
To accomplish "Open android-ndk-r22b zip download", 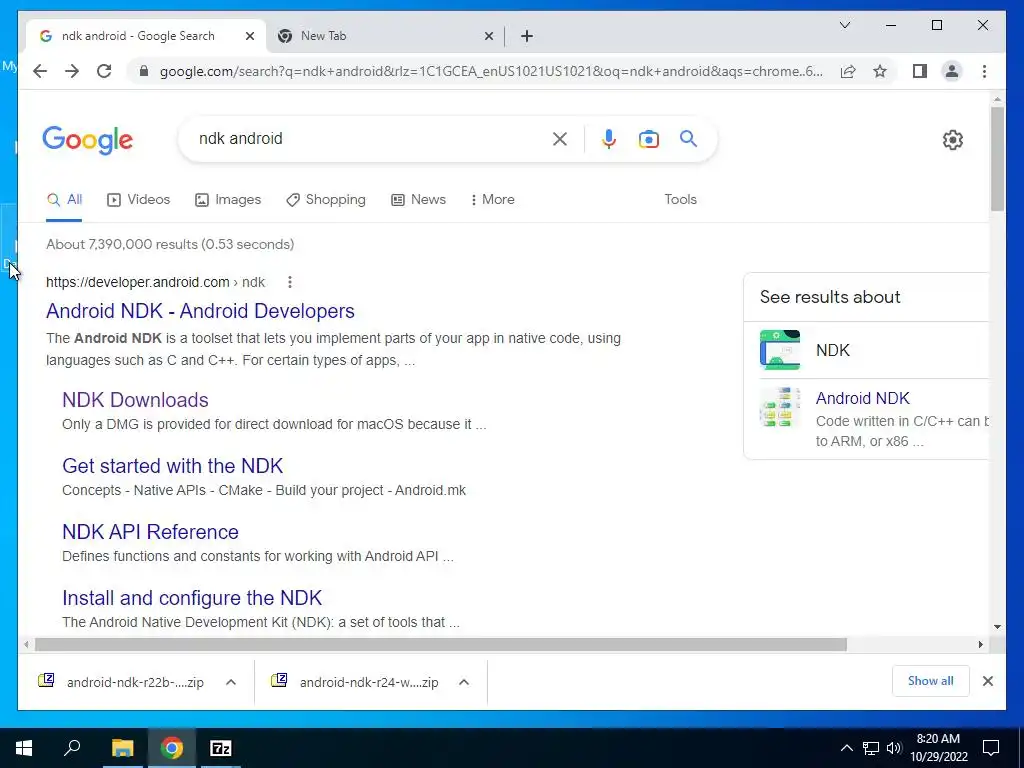I will pyautogui.click(x=121, y=682).
